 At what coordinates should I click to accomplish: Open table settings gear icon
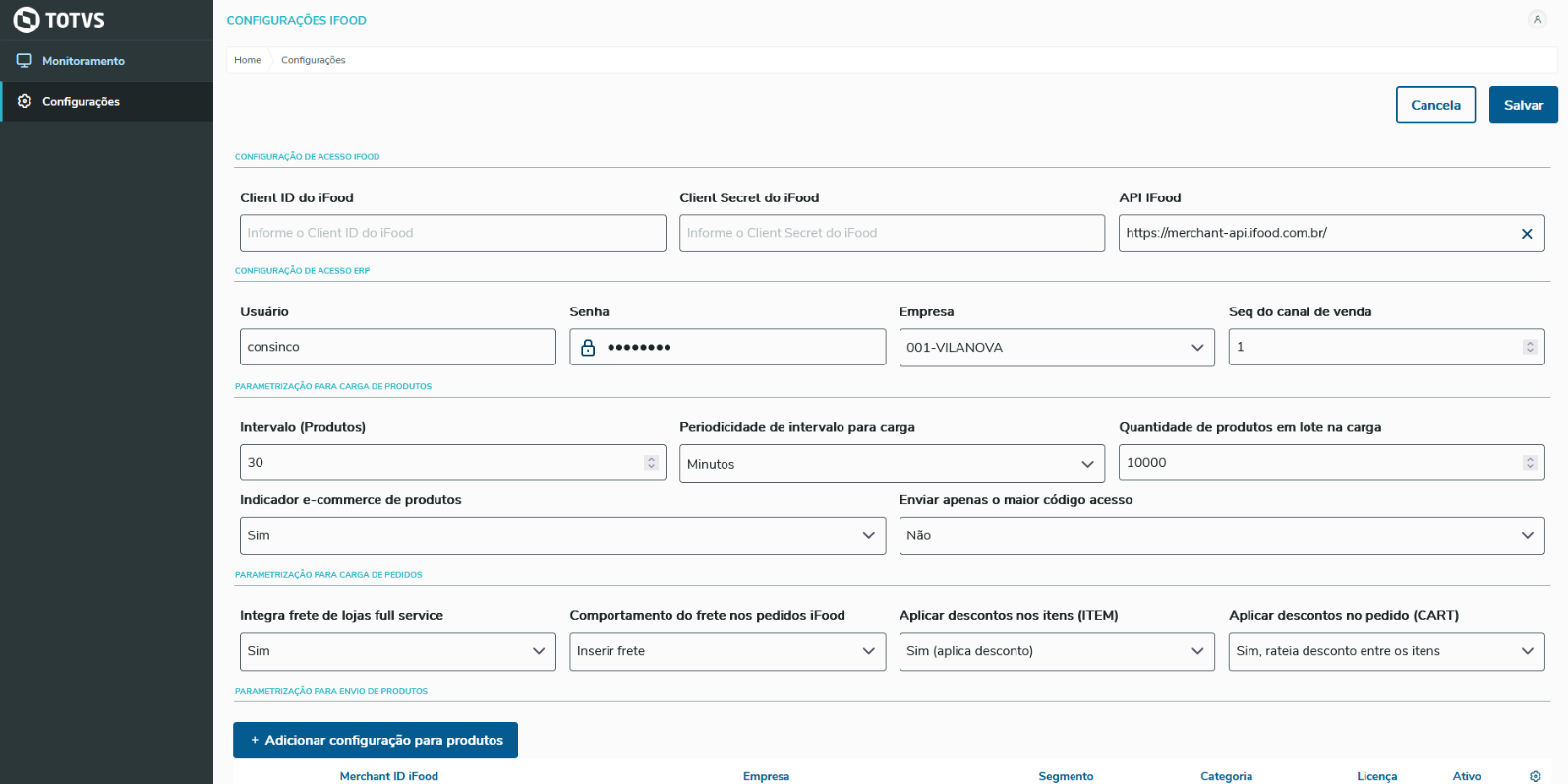click(x=1536, y=776)
